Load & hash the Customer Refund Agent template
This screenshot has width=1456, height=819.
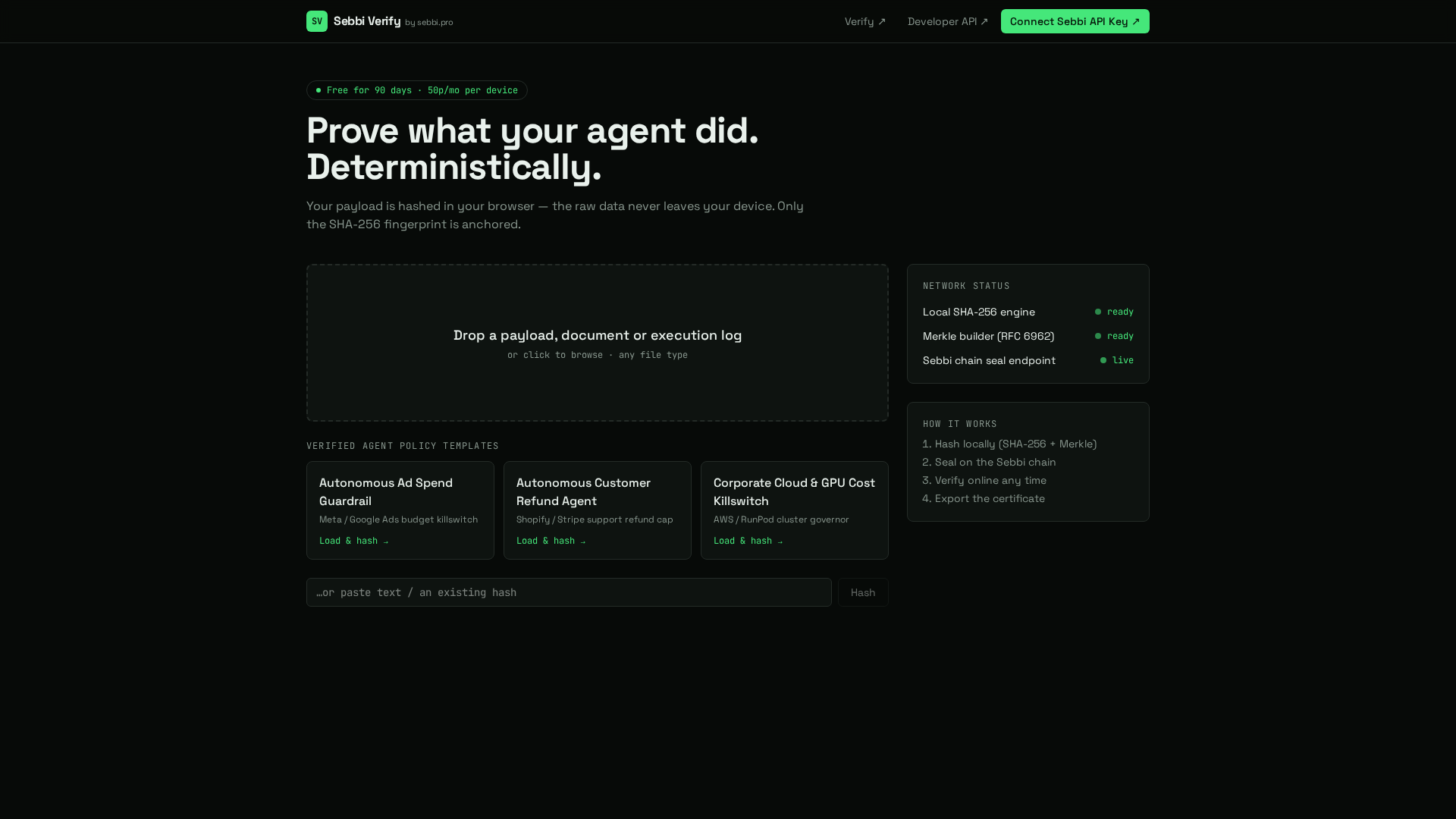click(551, 541)
